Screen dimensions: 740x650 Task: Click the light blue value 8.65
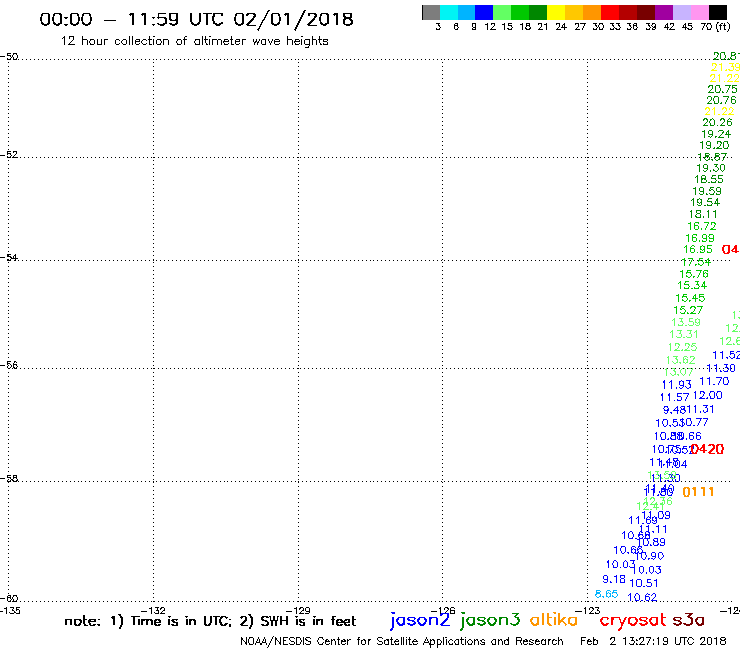click(606, 594)
